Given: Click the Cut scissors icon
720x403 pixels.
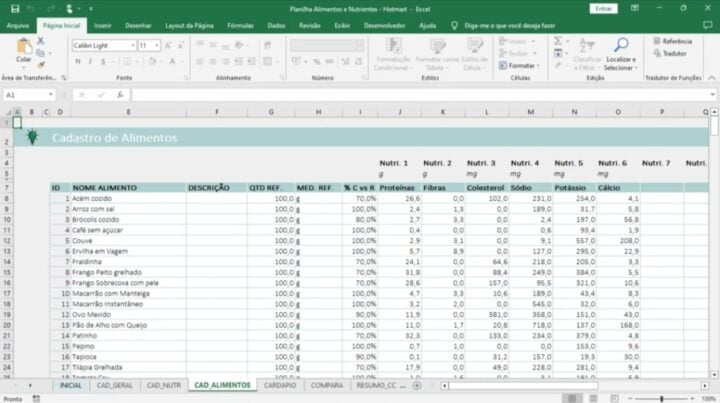Looking at the screenshot, I should [42, 40].
